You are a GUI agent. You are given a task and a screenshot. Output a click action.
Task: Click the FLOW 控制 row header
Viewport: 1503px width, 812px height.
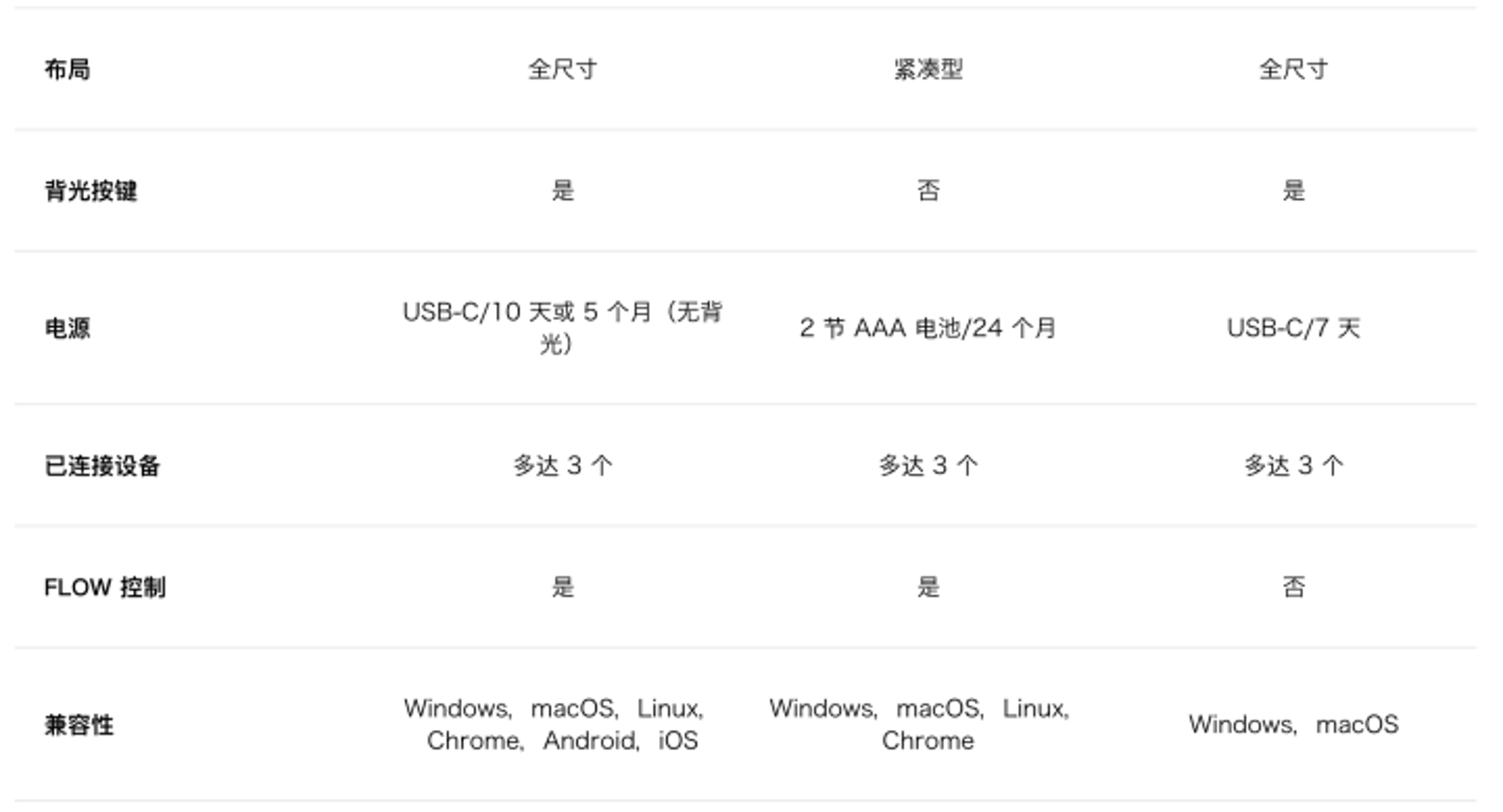pos(105,587)
